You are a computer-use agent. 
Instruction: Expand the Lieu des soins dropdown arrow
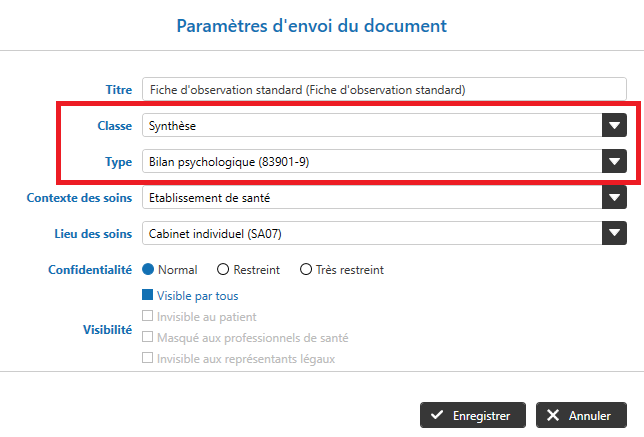614,233
